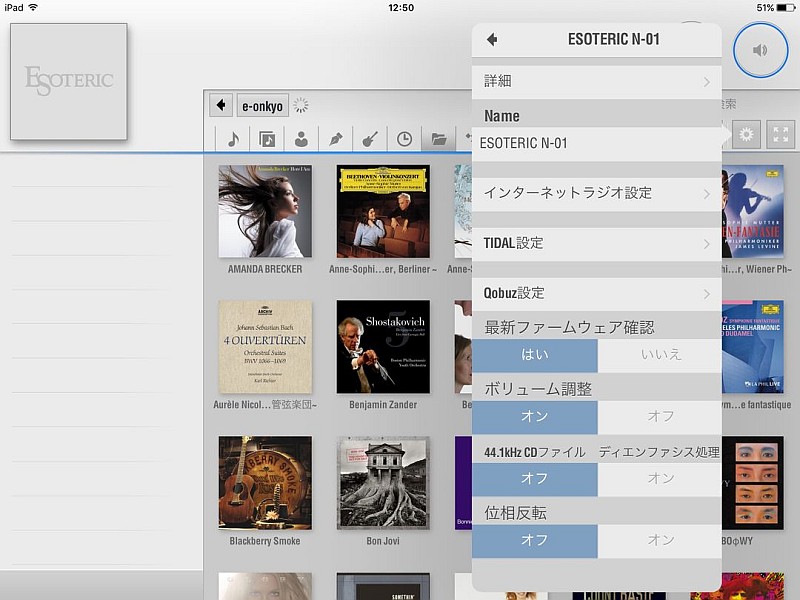Open the Amanda Brecker album cover
Screen dimensions: 800x600
point(265,211)
